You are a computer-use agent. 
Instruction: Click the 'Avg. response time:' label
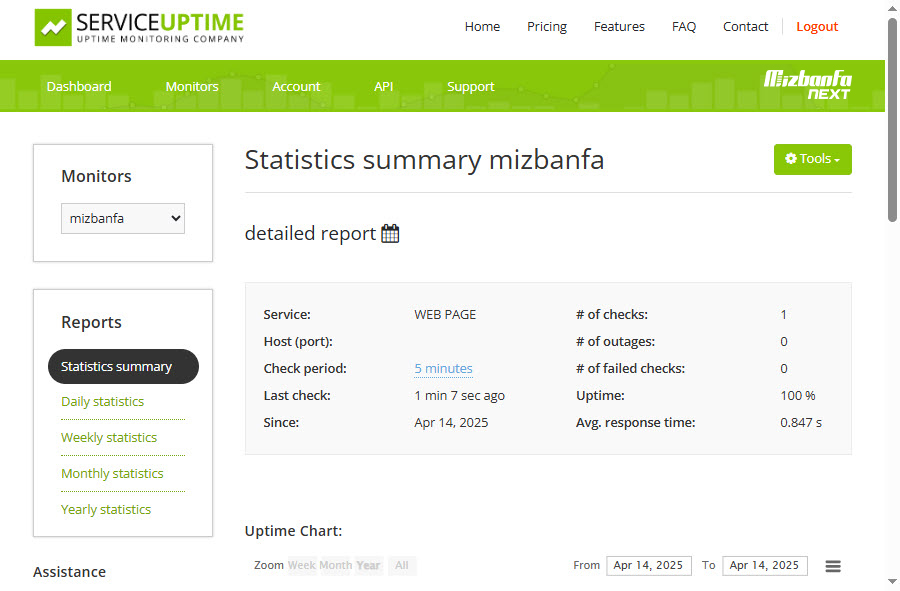(636, 423)
